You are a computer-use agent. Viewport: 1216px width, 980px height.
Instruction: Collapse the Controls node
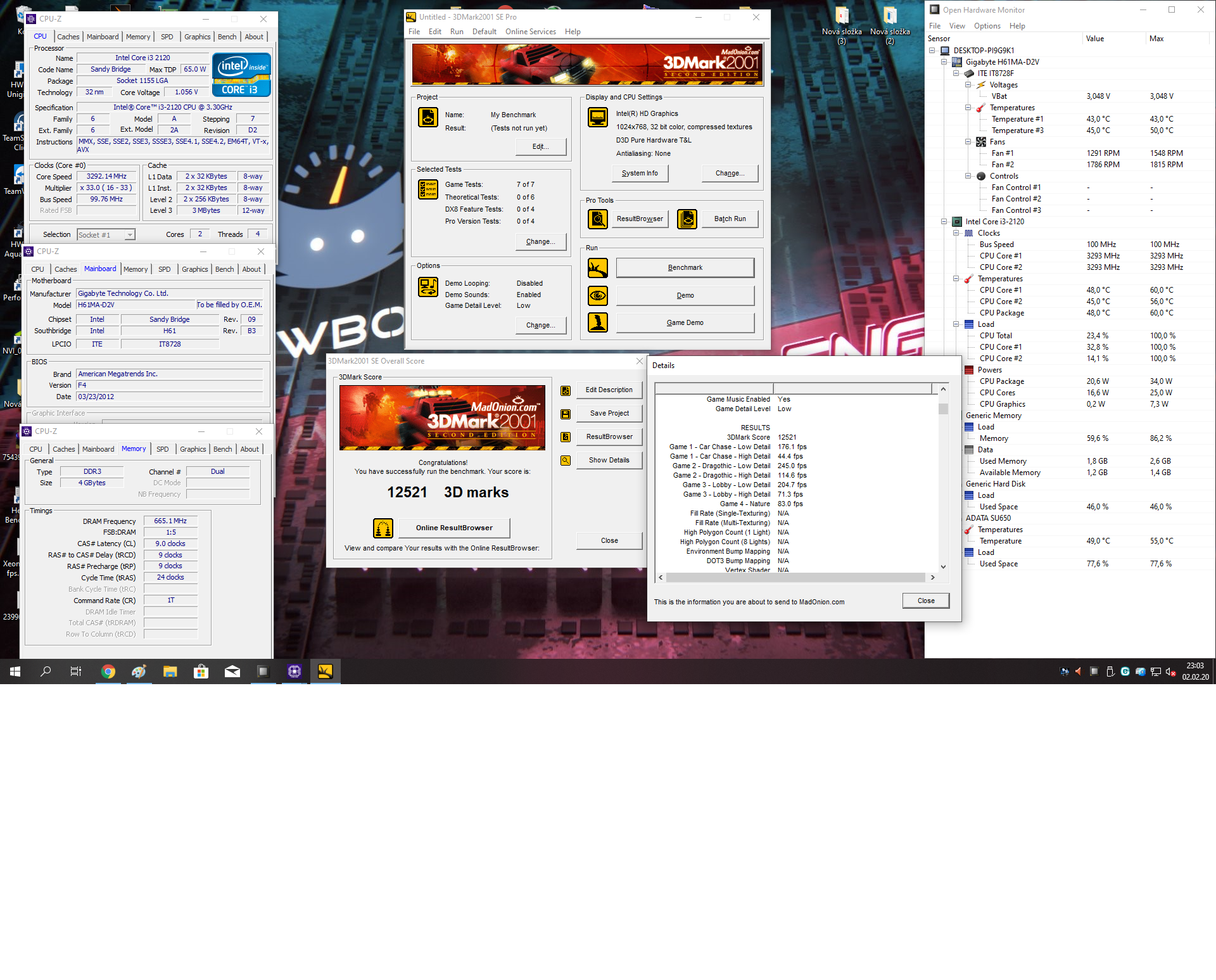point(968,176)
